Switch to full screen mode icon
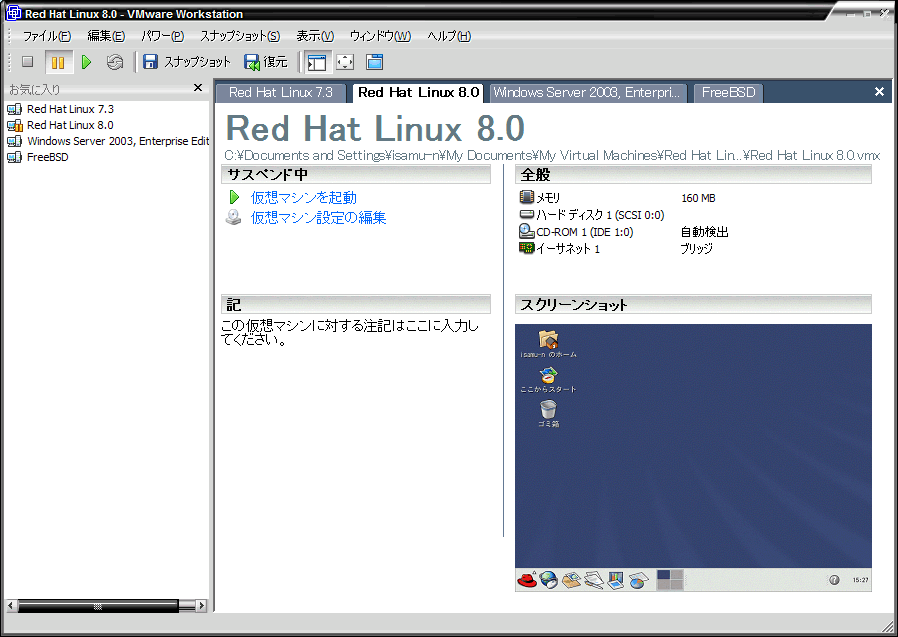The height and width of the screenshot is (637, 898). [x=345, y=62]
